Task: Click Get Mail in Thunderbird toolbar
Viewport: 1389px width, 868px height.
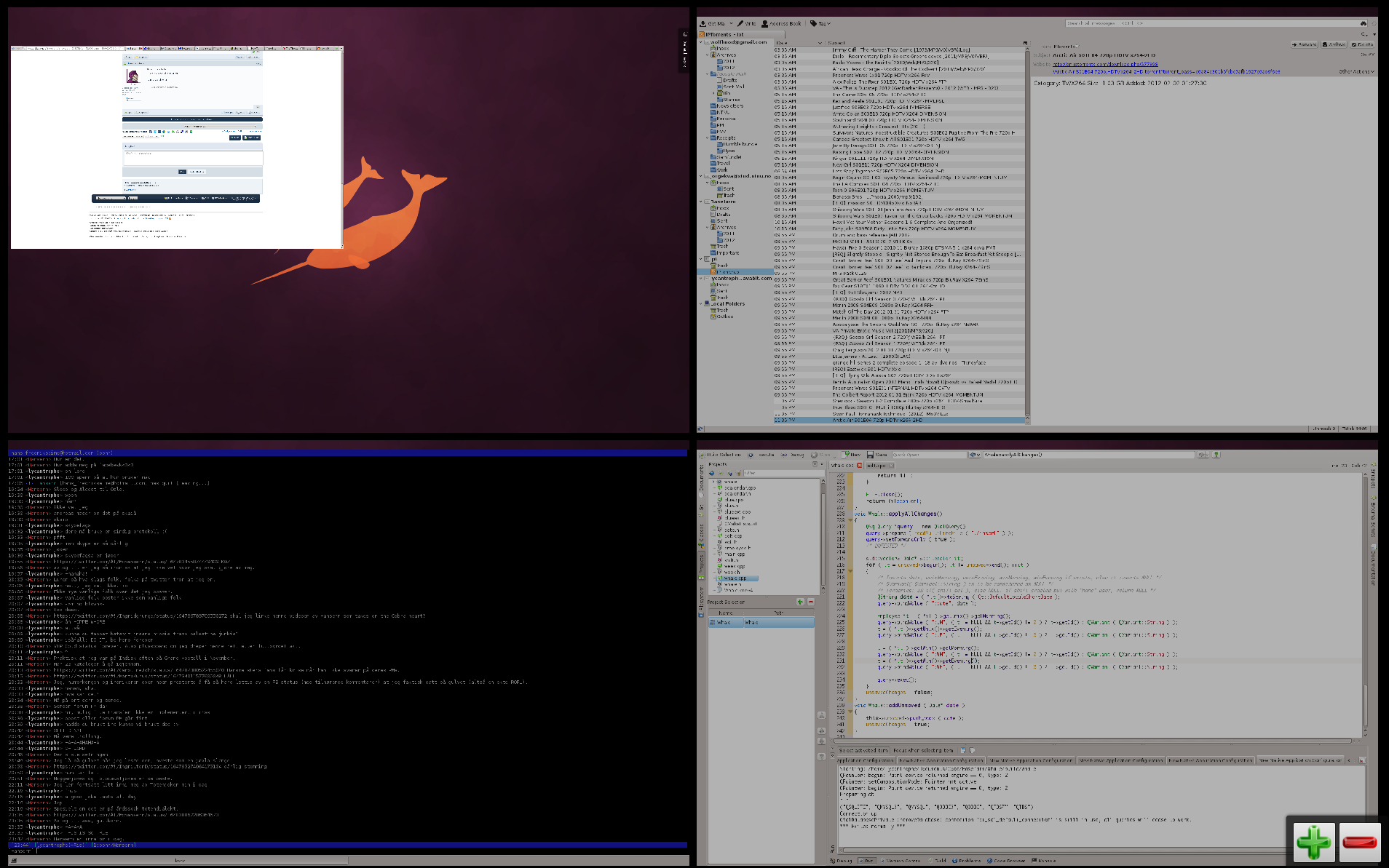Action: tap(713, 23)
